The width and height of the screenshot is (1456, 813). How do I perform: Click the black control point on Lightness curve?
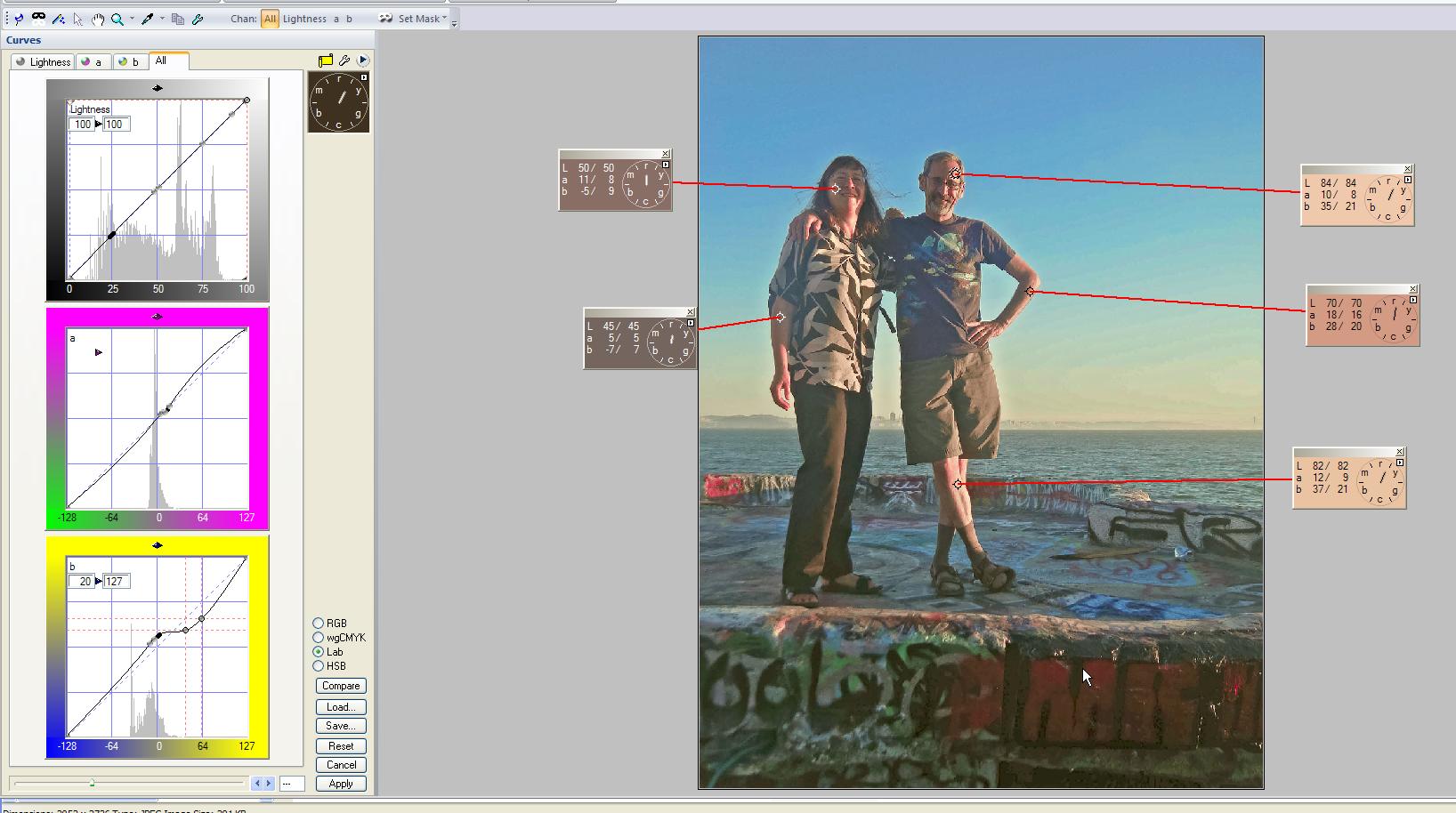(111, 236)
